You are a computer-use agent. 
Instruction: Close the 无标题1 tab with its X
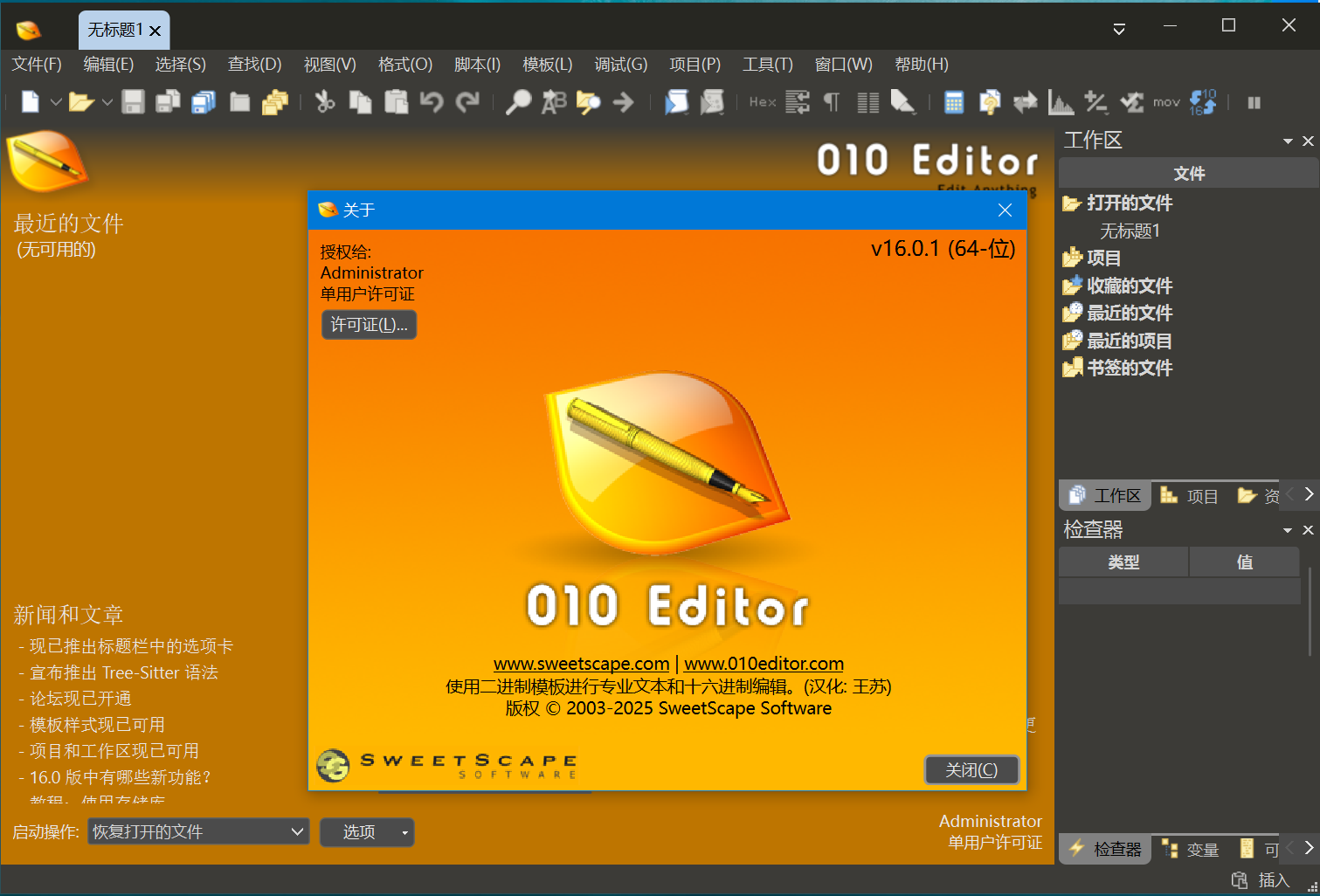155,31
